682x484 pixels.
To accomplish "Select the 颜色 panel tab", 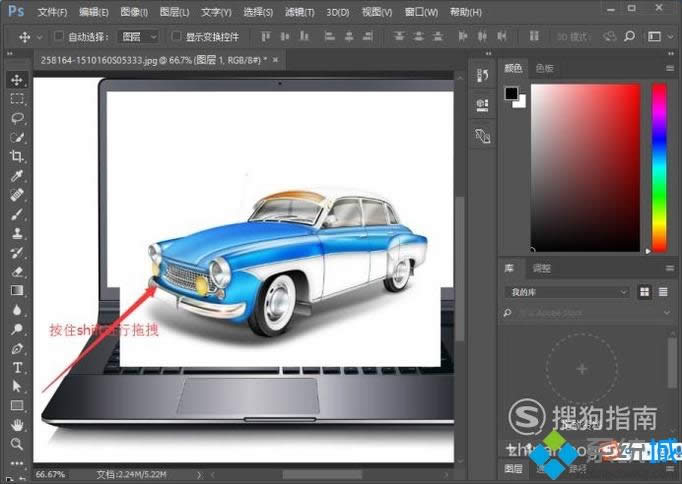I will click(x=513, y=68).
